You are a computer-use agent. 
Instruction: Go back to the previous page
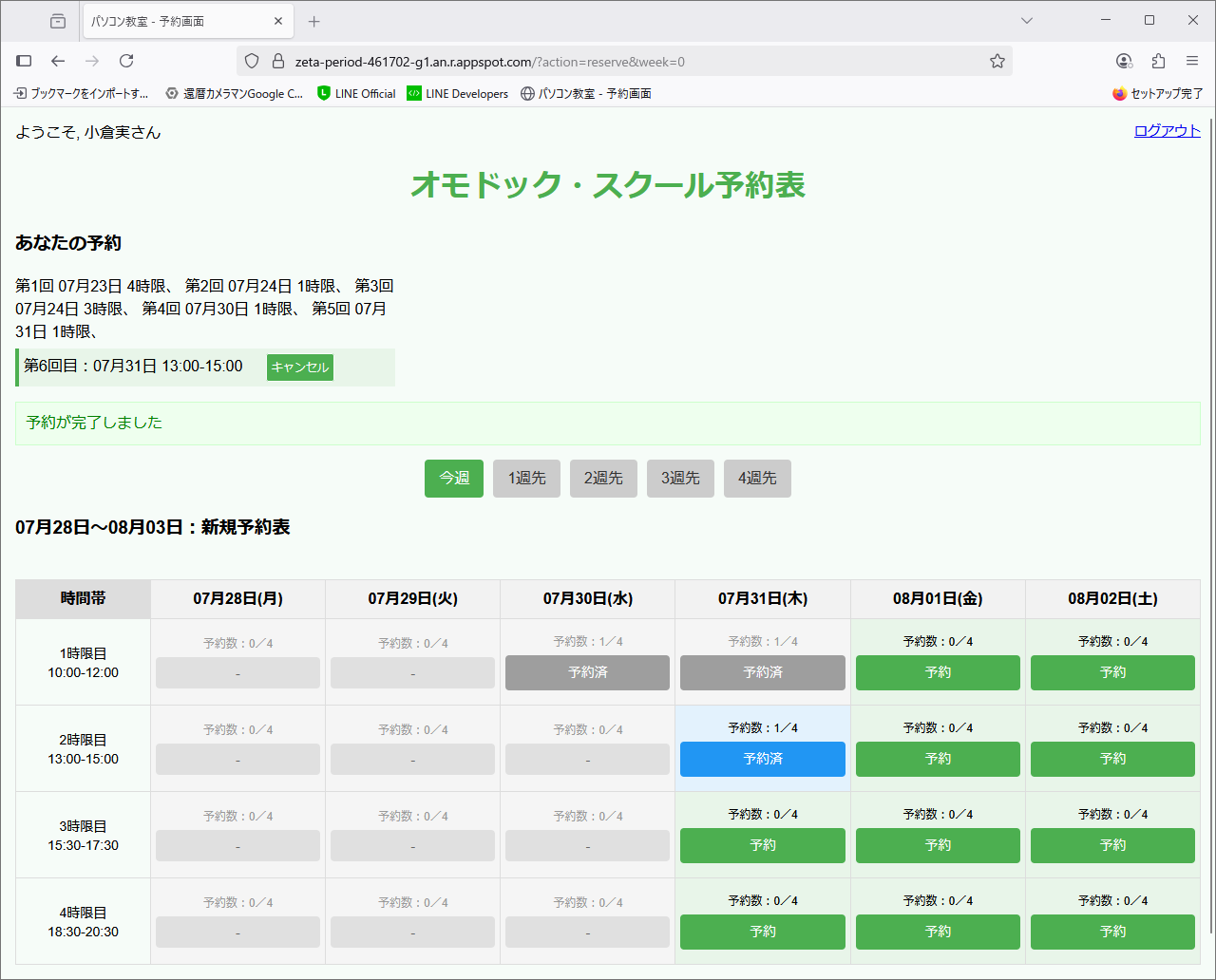pos(58,61)
